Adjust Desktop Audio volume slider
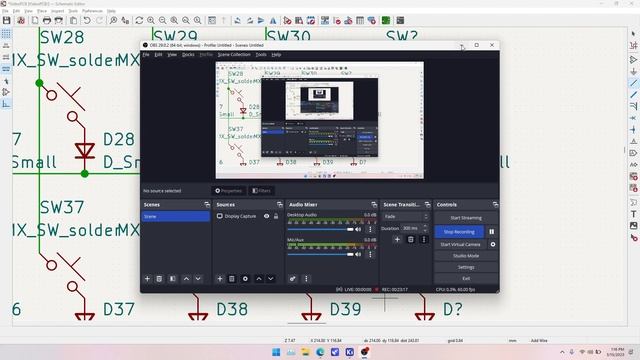Image resolution: width=640 pixels, height=360 pixels. pyautogui.click(x=320, y=229)
